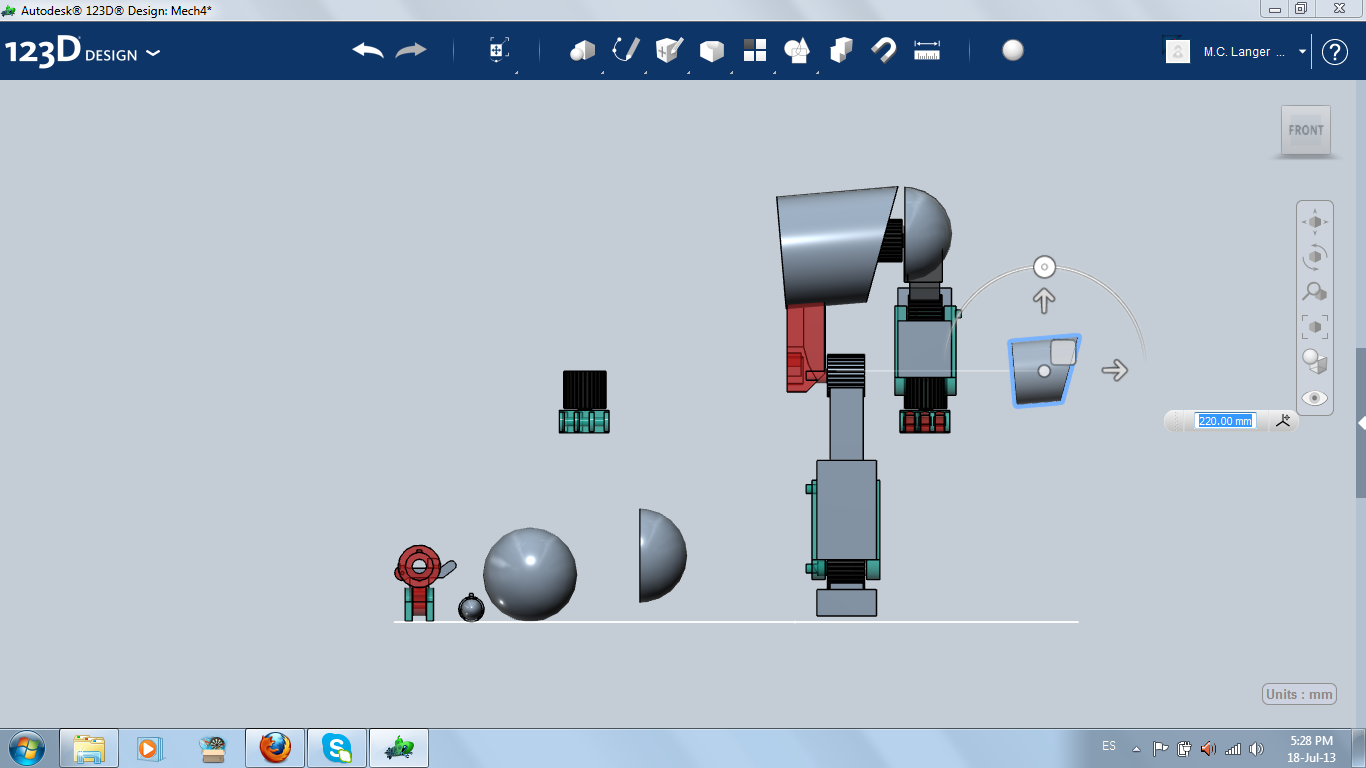
Task: Redo the undone action
Action: pyautogui.click(x=411, y=51)
